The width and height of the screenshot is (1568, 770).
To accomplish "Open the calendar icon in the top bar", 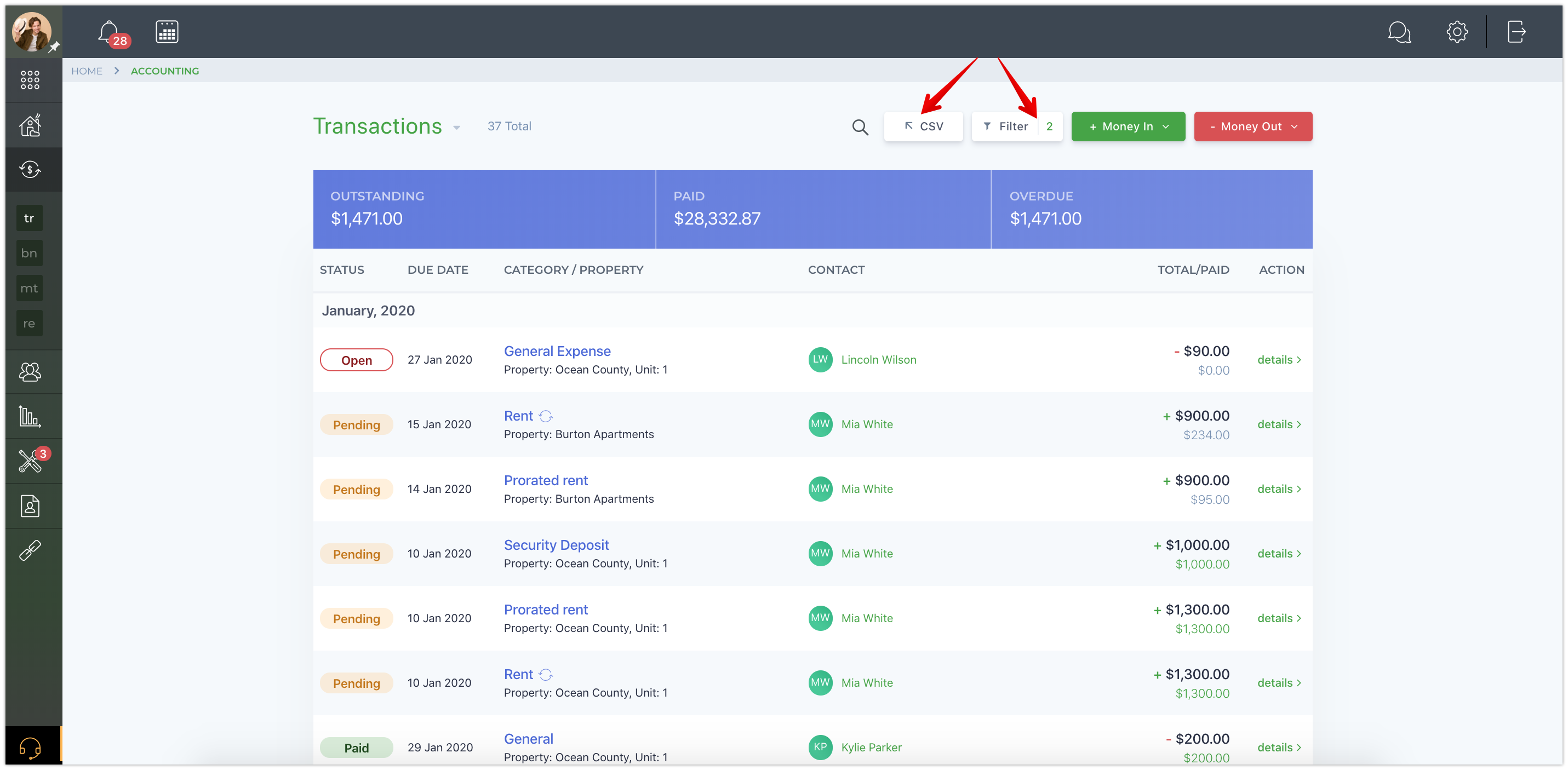I will [167, 32].
